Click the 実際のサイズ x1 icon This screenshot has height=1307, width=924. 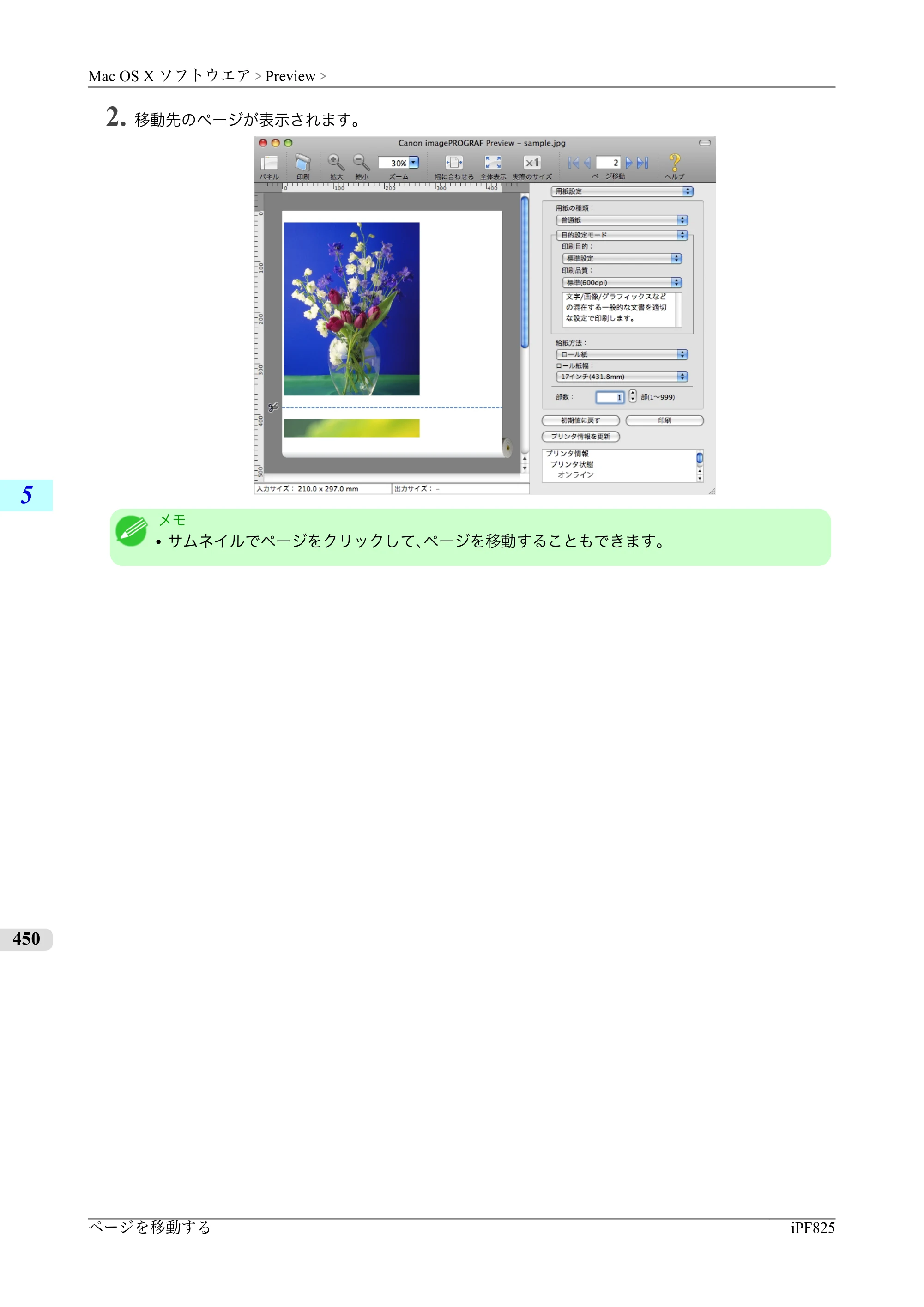531,163
